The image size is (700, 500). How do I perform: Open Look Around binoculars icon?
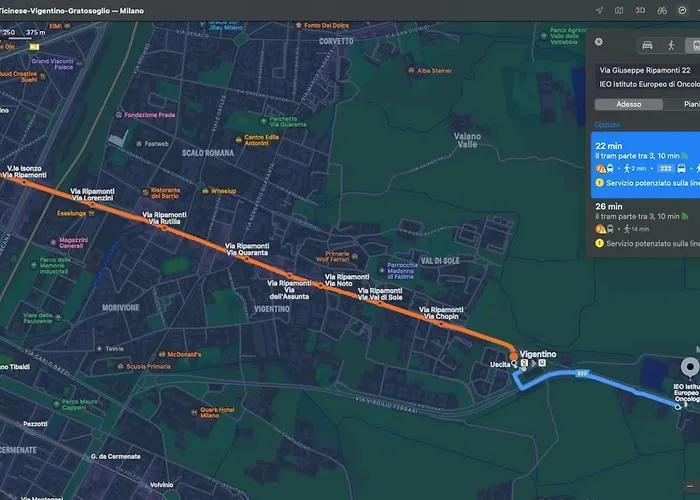pos(662,10)
